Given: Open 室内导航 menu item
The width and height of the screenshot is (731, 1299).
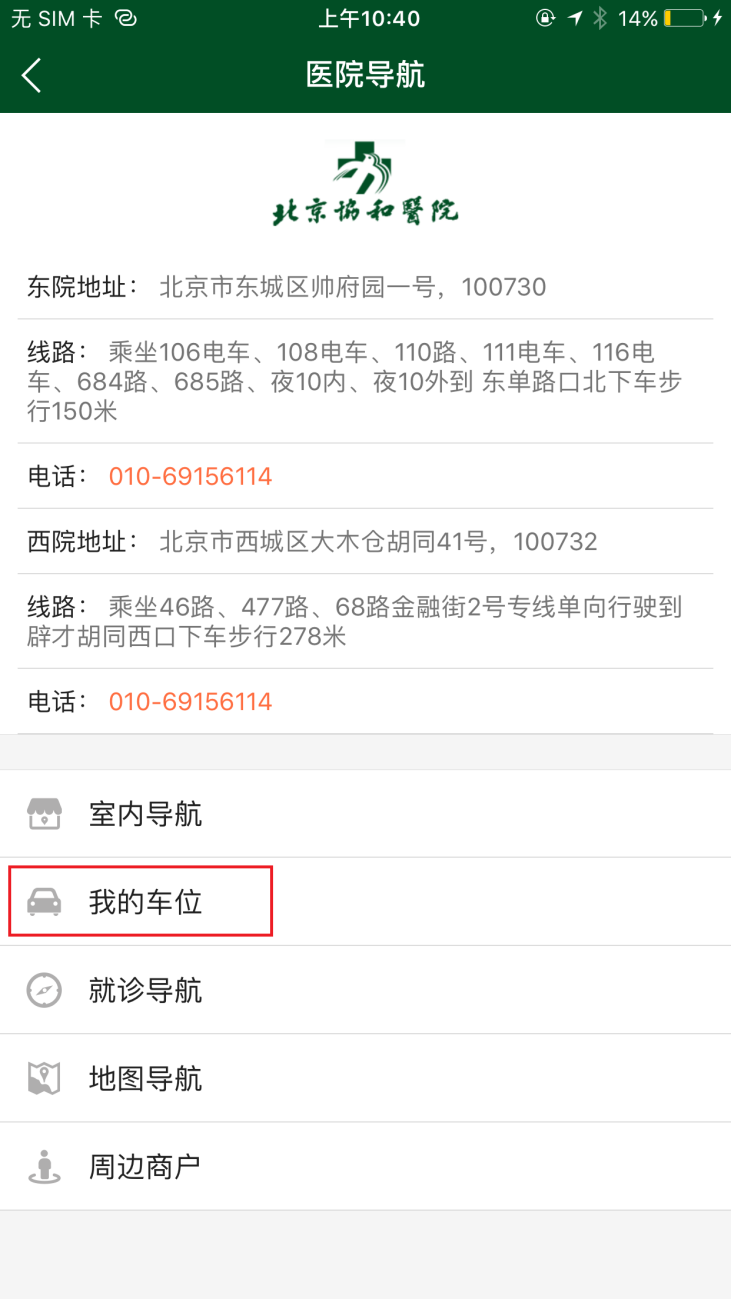Looking at the screenshot, I should point(365,814).
